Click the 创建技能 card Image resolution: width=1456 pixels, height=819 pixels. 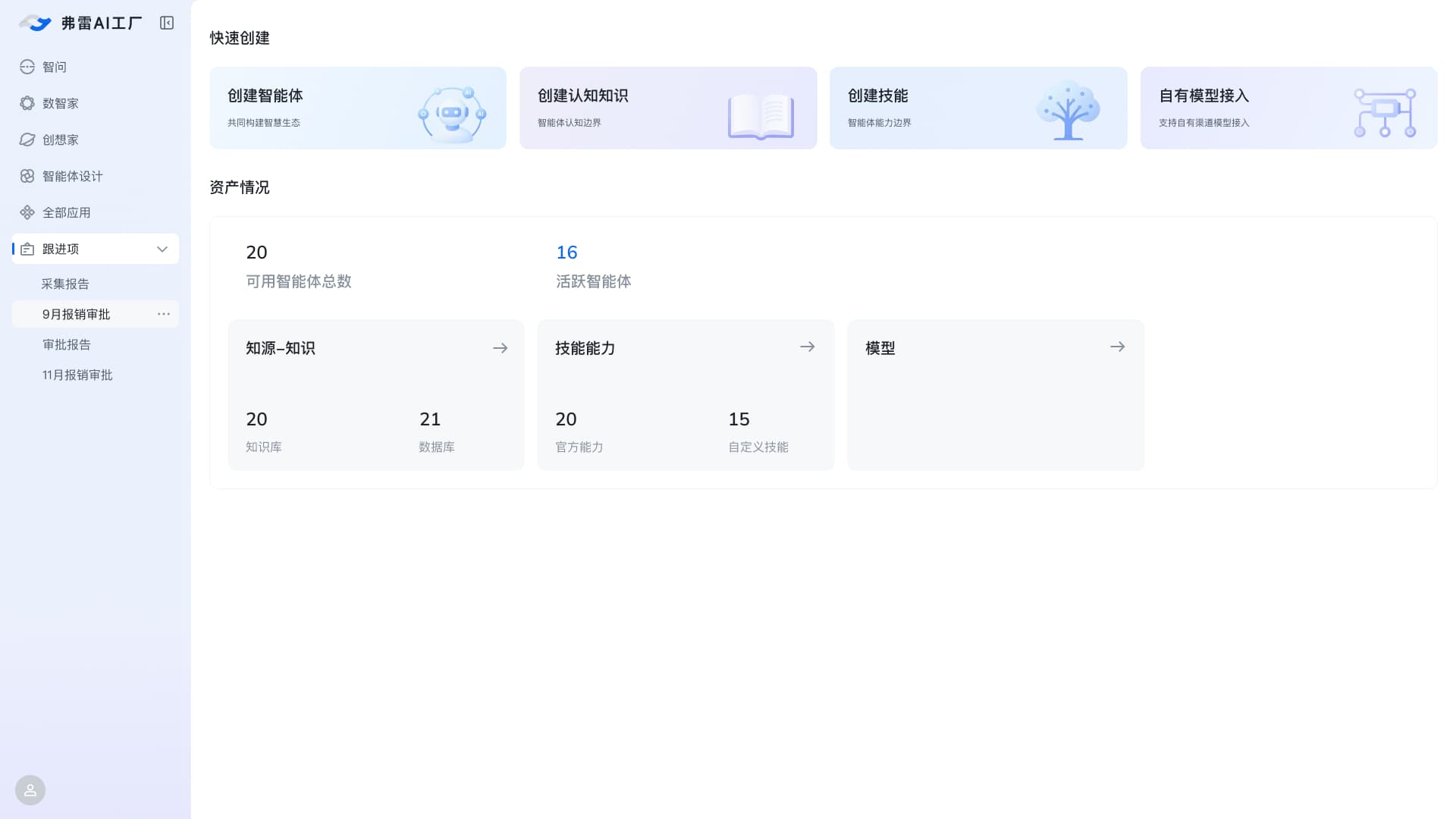click(978, 108)
